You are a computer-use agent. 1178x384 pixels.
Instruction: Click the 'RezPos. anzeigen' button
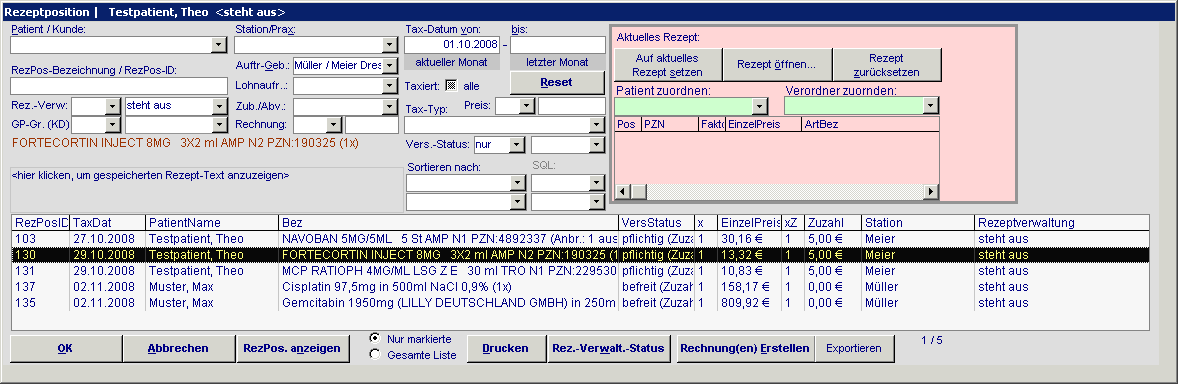[292, 349]
